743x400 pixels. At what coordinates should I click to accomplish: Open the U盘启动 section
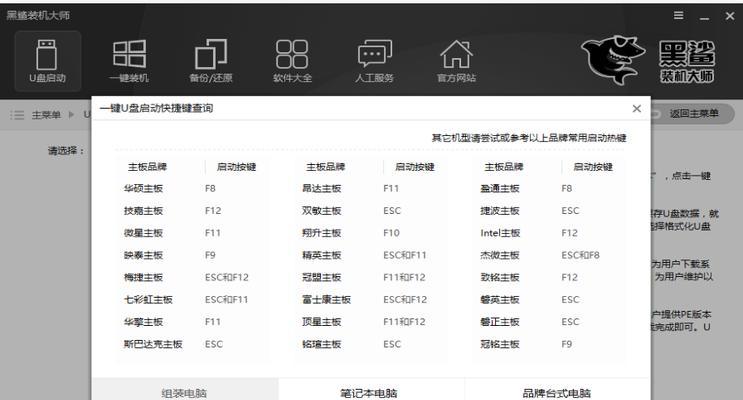[x=47, y=61]
